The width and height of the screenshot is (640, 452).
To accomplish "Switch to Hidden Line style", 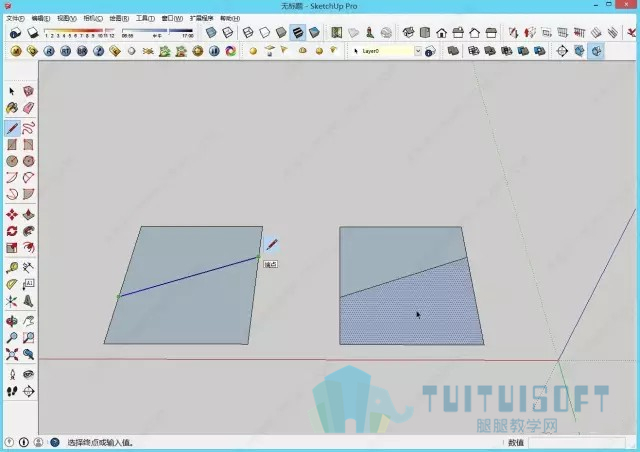I will click(264, 33).
